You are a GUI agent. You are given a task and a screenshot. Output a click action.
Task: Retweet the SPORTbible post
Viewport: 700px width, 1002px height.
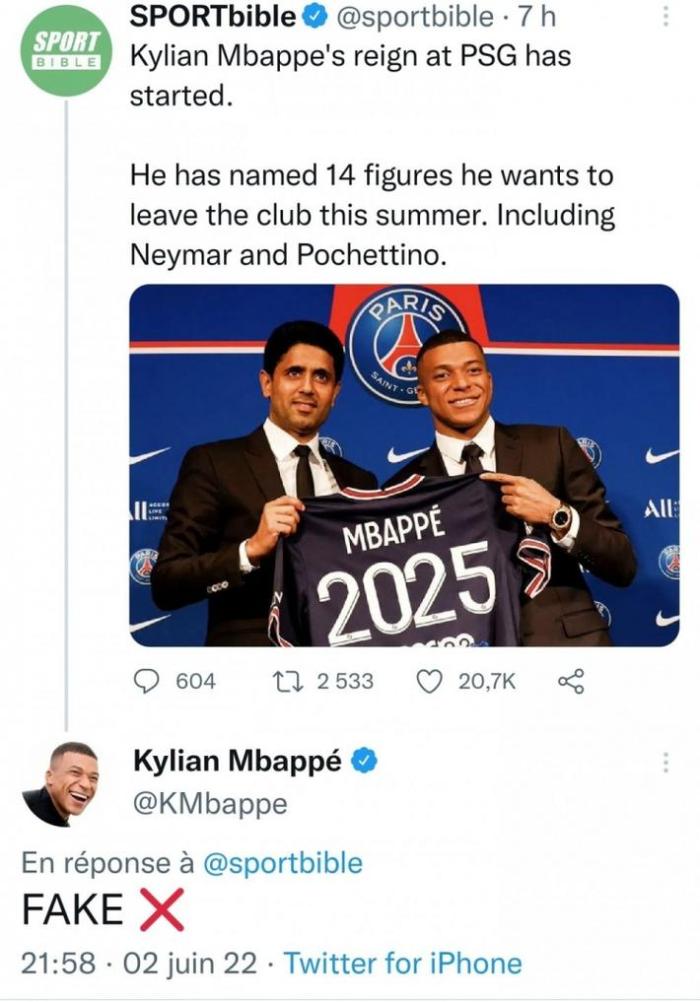pyautogui.click(x=286, y=681)
